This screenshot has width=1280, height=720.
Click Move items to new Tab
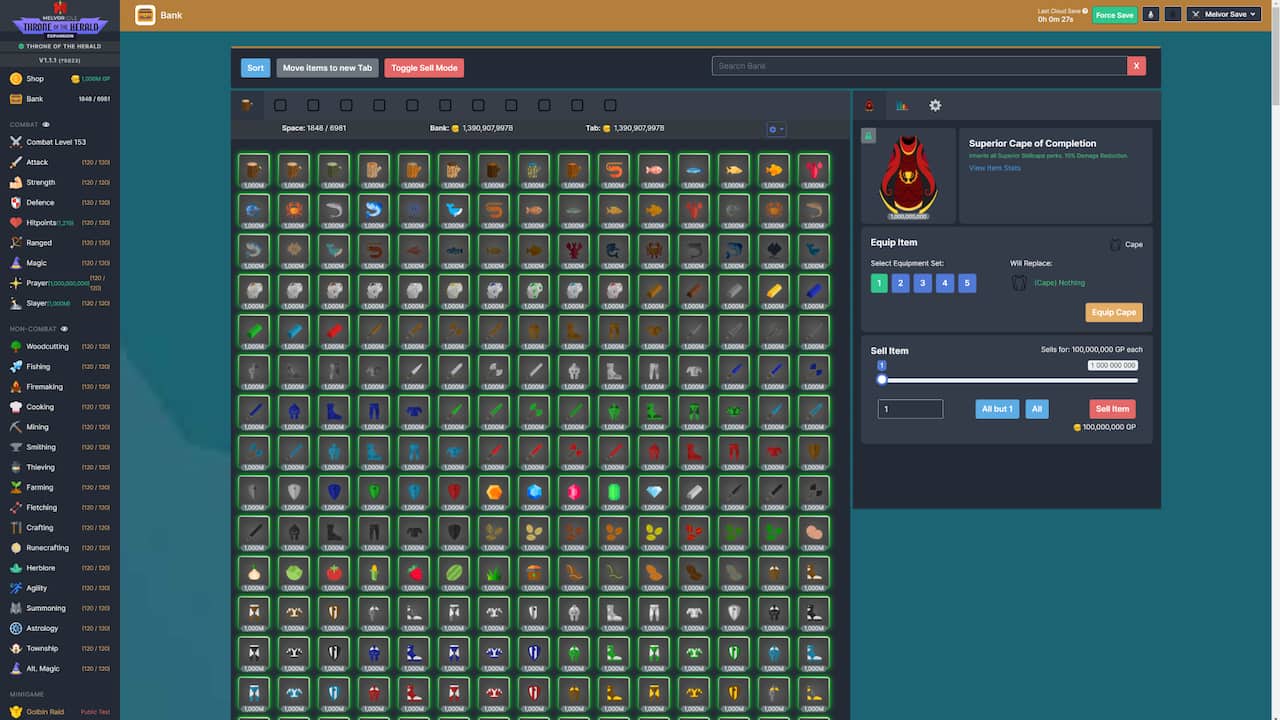click(x=327, y=68)
